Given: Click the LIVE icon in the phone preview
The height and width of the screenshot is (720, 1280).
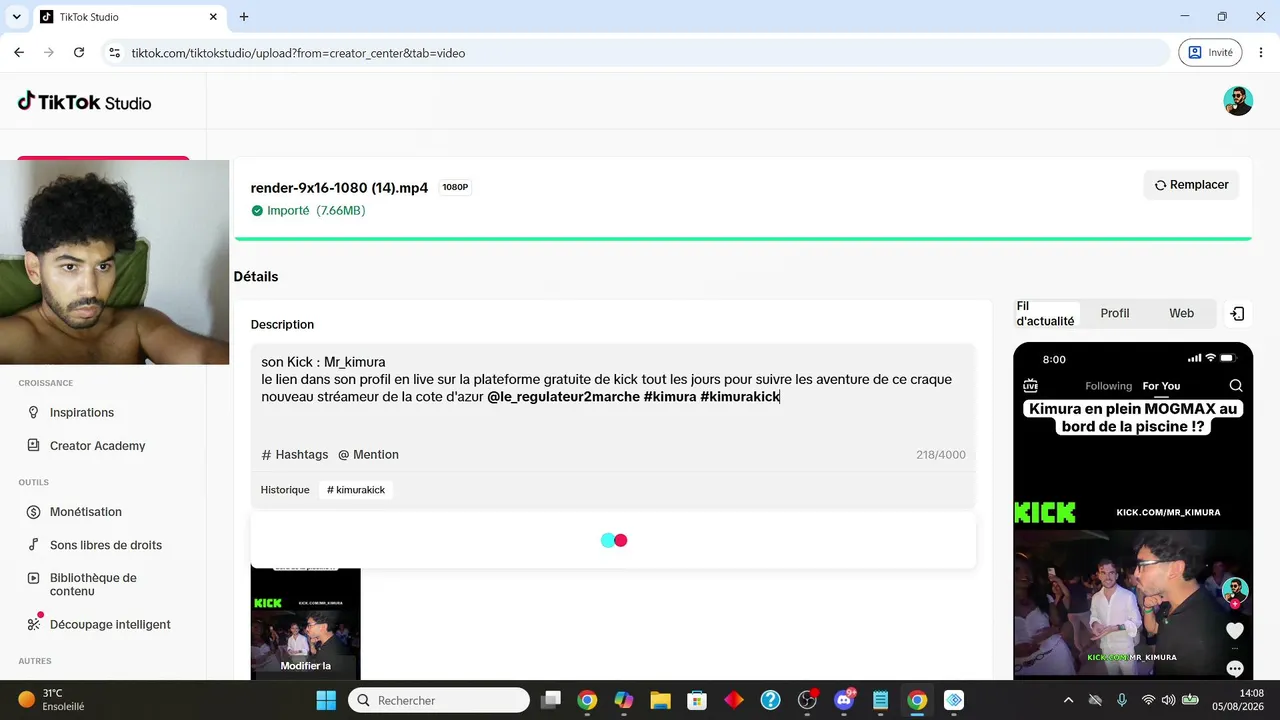Looking at the screenshot, I should [x=1031, y=386].
